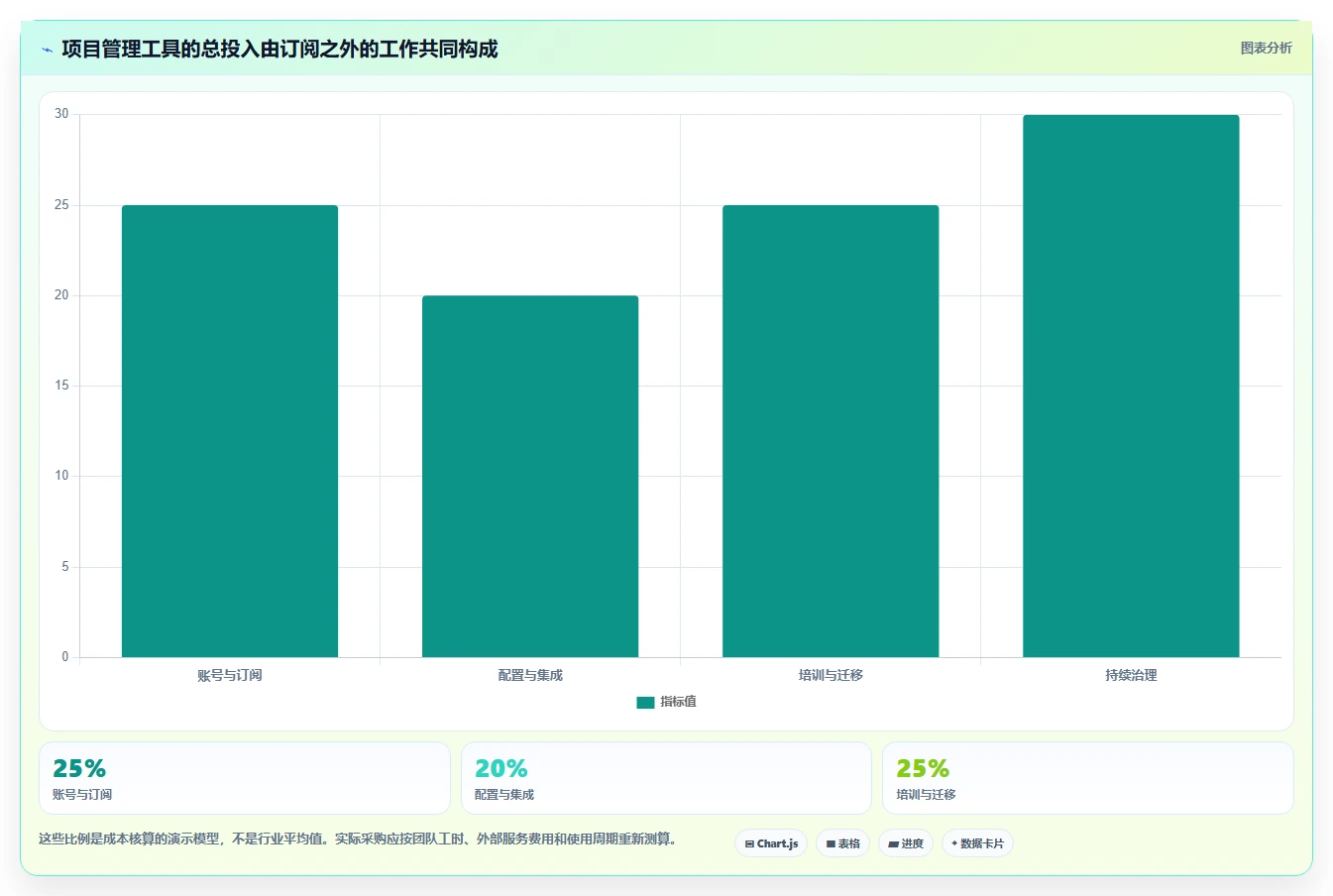Toggle the 指标值 legend entry
The image size is (1333, 896).
coord(666,702)
